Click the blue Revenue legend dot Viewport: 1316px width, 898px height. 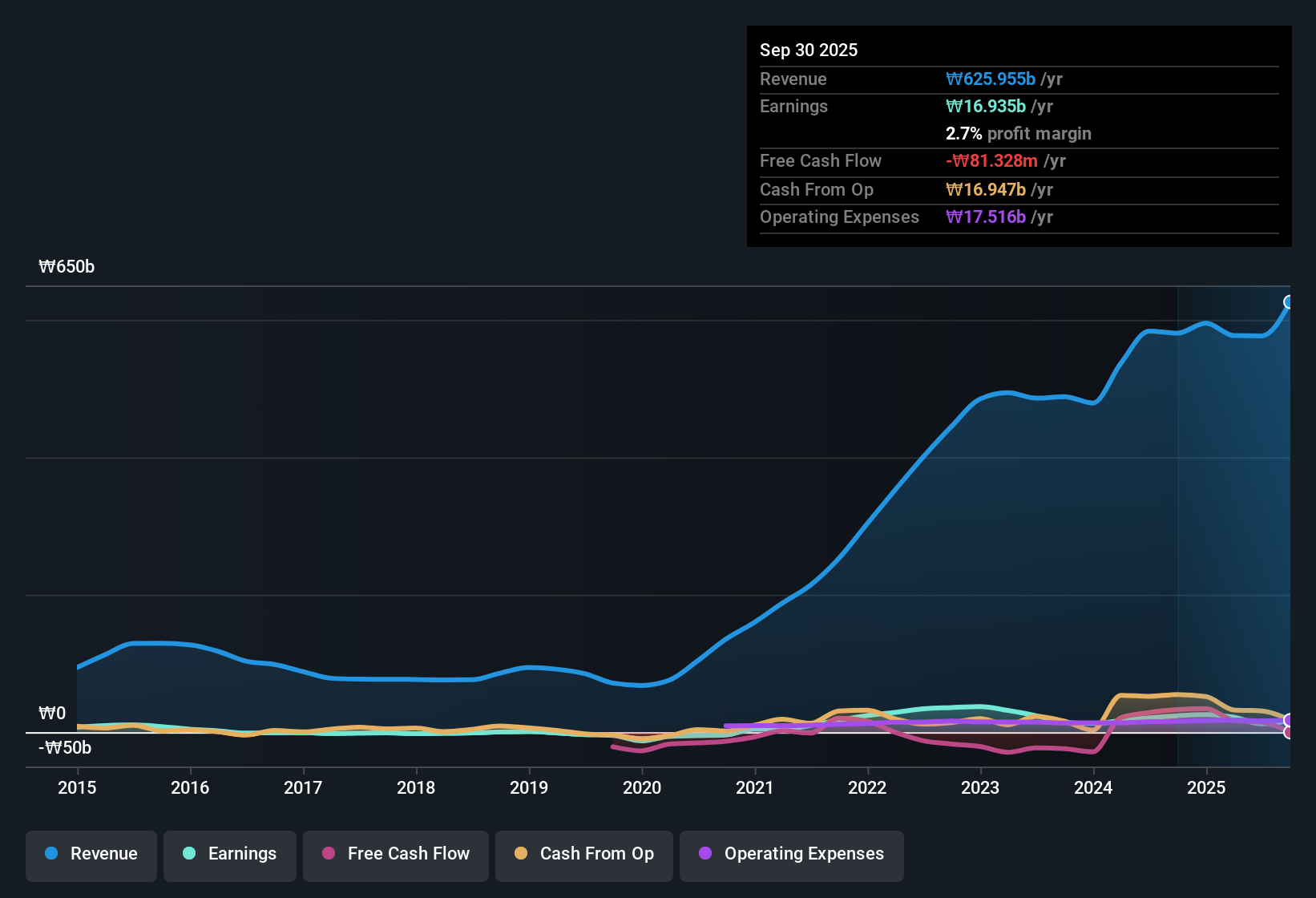click(x=50, y=854)
